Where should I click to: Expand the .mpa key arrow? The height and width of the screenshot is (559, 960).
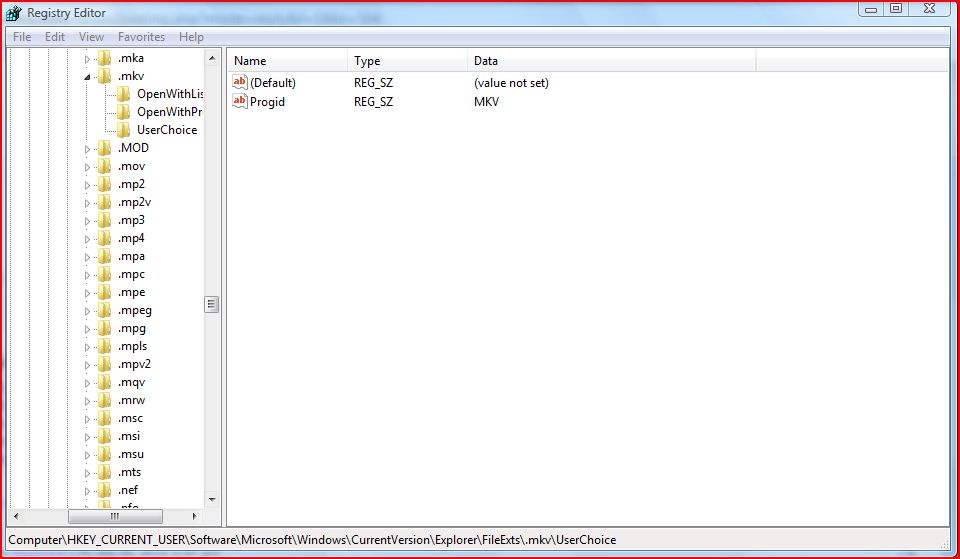click(87, 257)
